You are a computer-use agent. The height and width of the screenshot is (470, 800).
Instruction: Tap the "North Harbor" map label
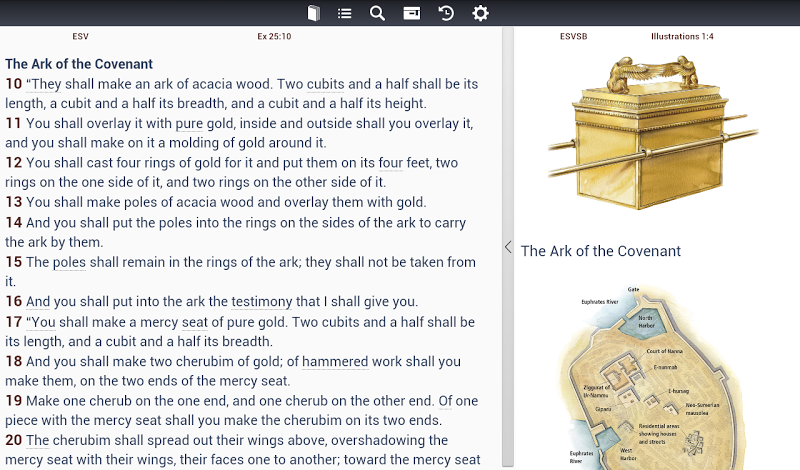tap(646, 321)
